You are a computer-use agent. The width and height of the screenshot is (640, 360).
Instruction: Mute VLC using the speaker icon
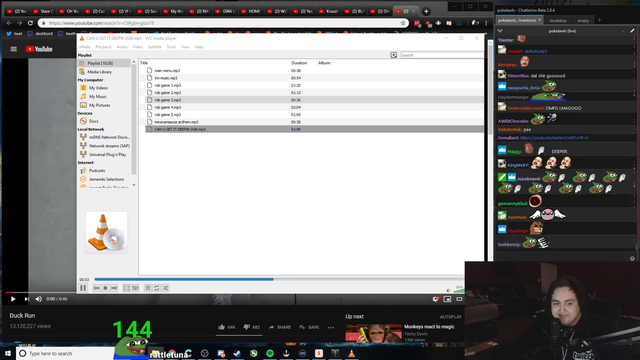(449, 290)
